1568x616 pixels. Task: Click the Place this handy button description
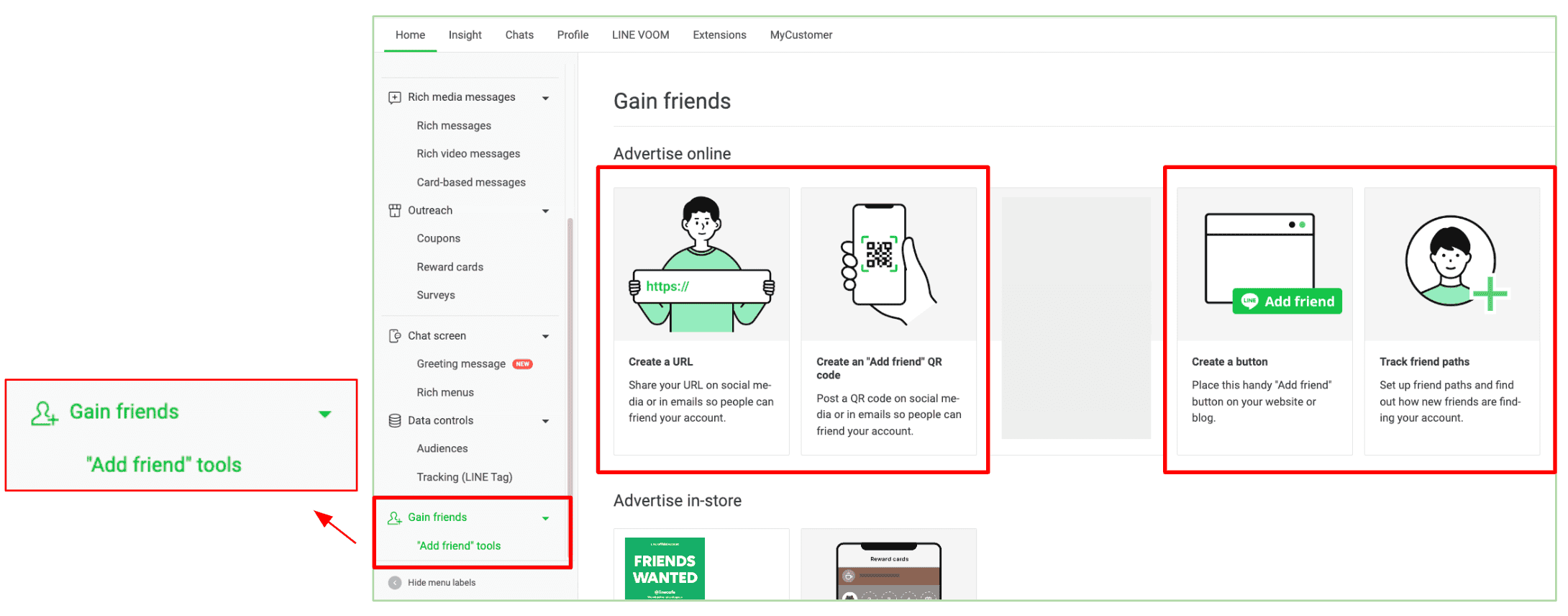(x=1262, y=402)
